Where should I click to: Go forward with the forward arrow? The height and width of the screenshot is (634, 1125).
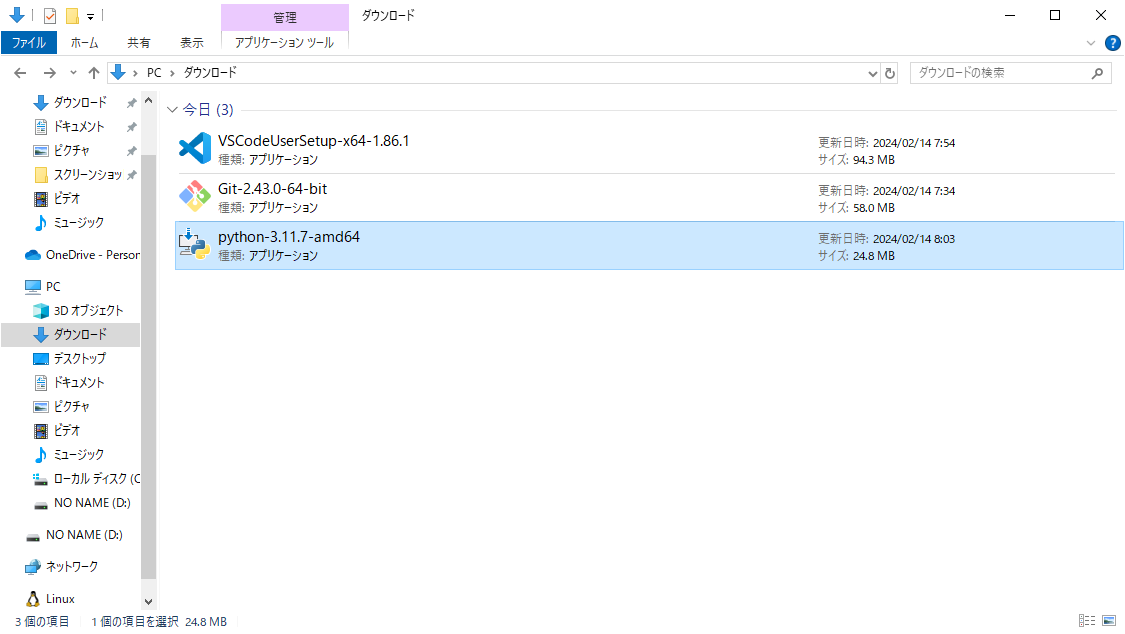click(49, 72)
